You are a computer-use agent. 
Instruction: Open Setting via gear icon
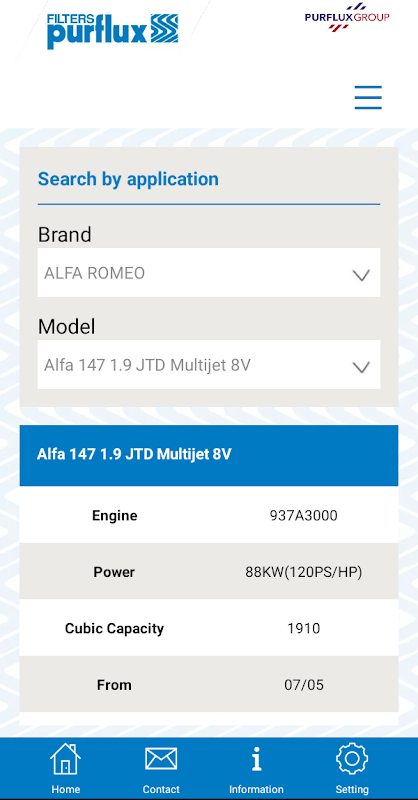(x=352, y=759)
